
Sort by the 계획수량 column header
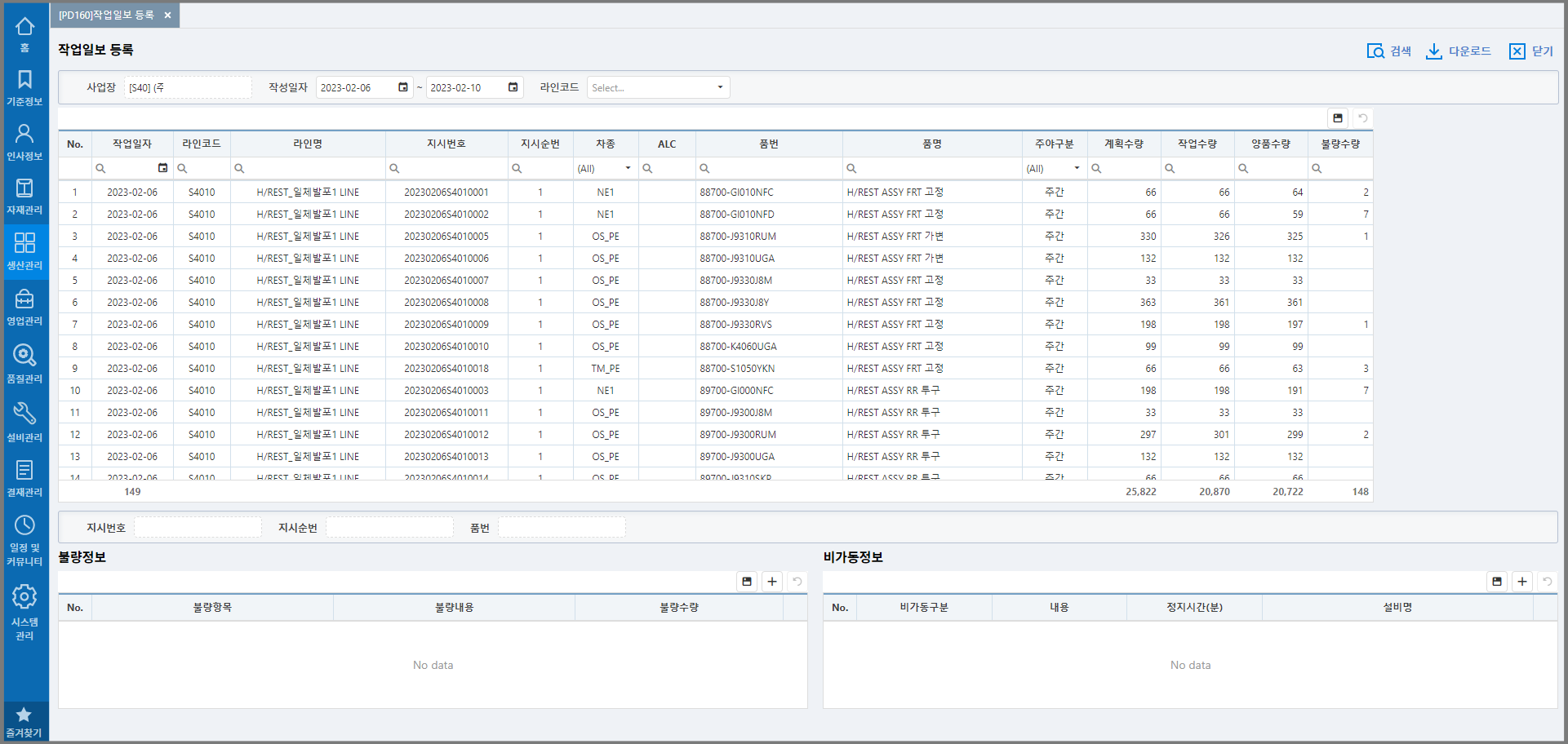click(x=1123, y=144)
